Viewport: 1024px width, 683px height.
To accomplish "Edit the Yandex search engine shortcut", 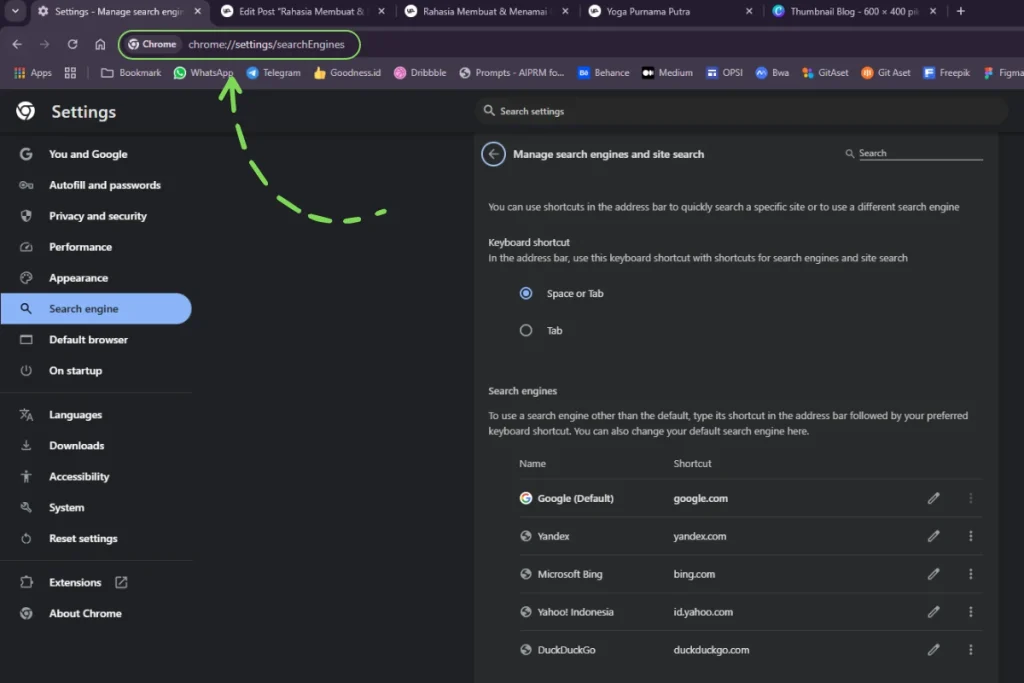I will pos(934,536).
